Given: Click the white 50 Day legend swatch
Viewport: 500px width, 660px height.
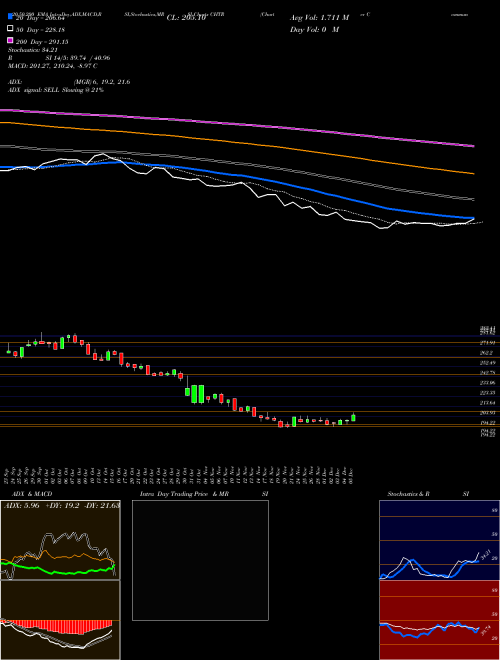Looking at the screenshot, I should coord(10,28).
